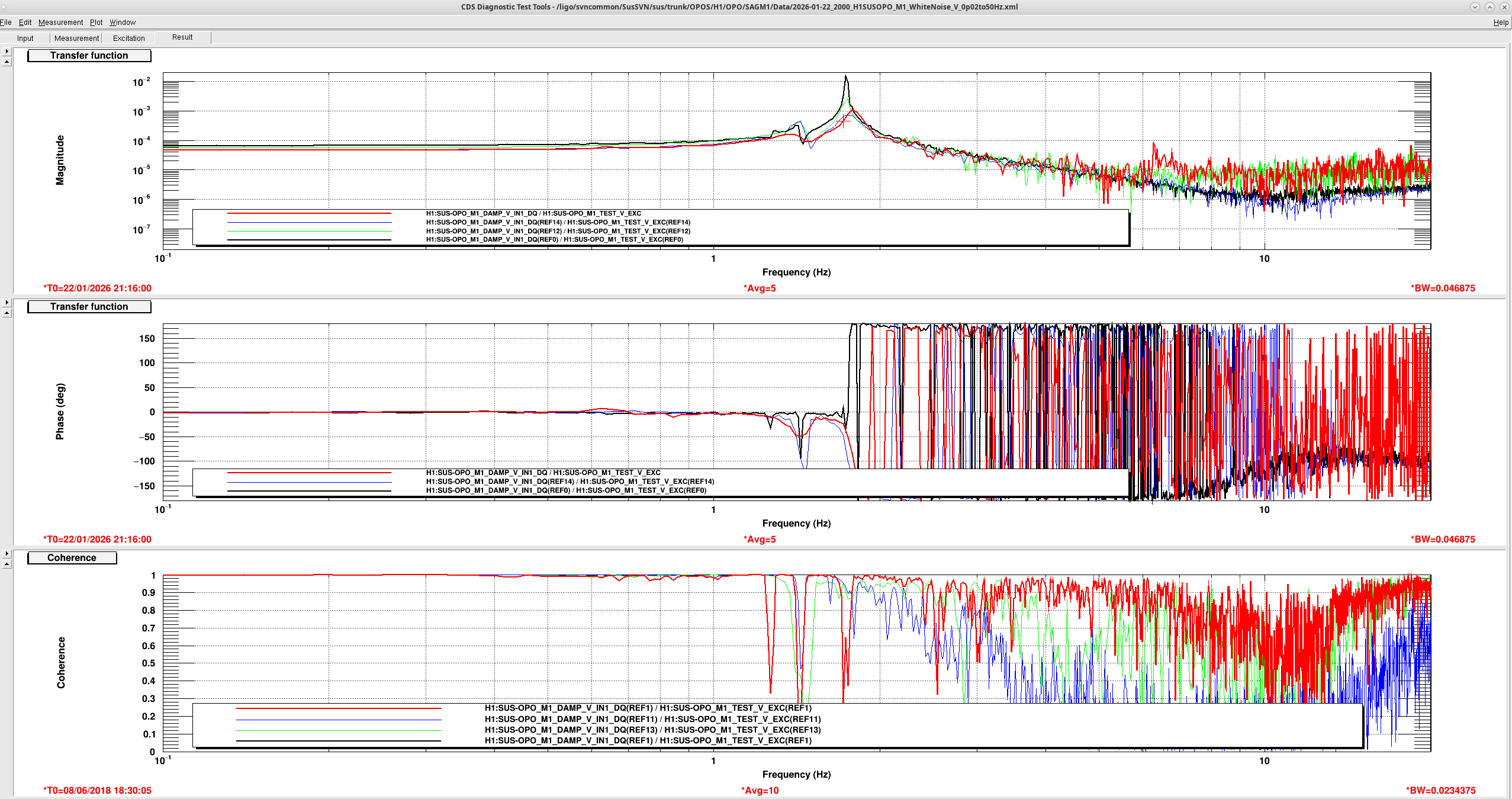Open the Window menu

[x=123, y=23]
